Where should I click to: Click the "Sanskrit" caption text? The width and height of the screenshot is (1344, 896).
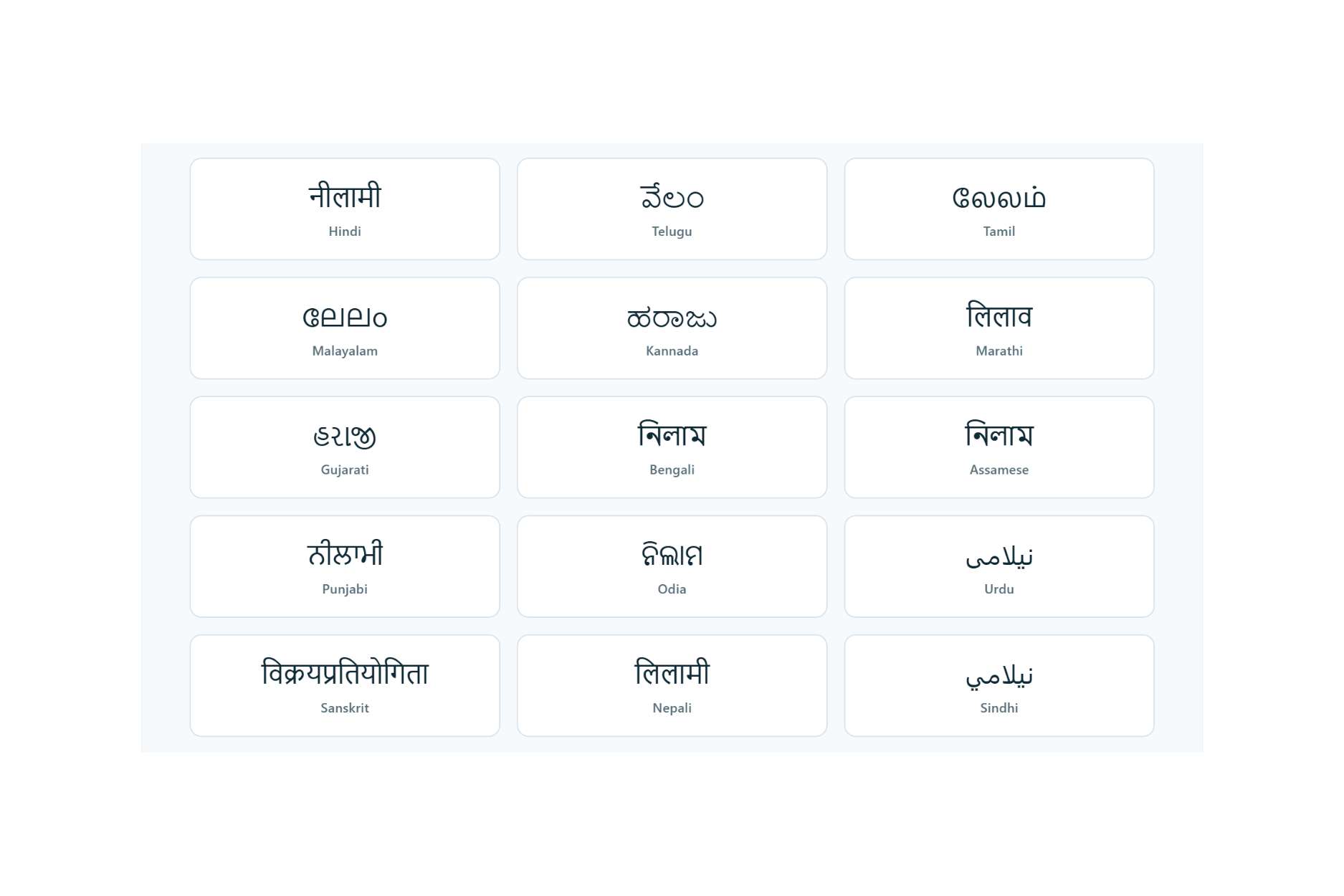(x=344, y=708)
